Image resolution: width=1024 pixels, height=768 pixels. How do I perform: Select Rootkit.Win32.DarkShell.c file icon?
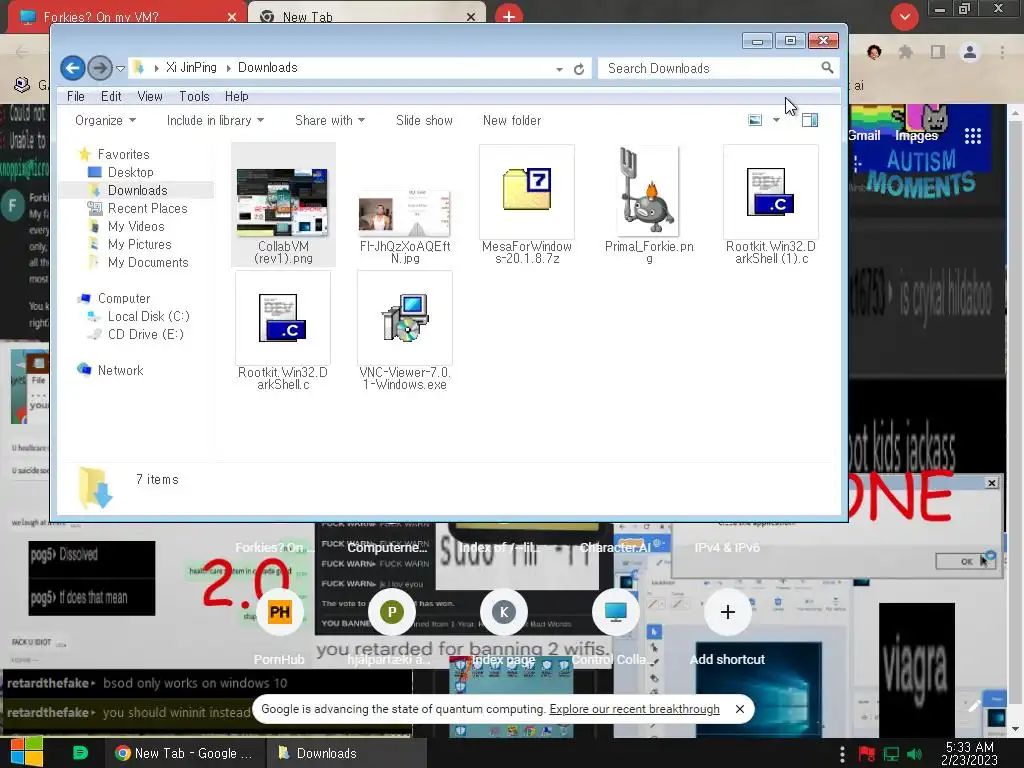pos(283,317)
